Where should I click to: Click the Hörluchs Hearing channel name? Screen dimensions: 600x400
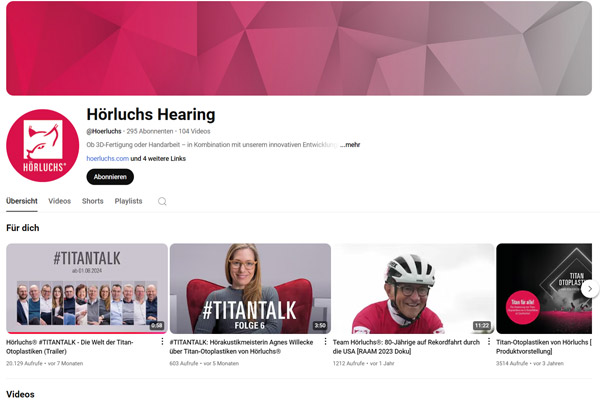[151, 114]
